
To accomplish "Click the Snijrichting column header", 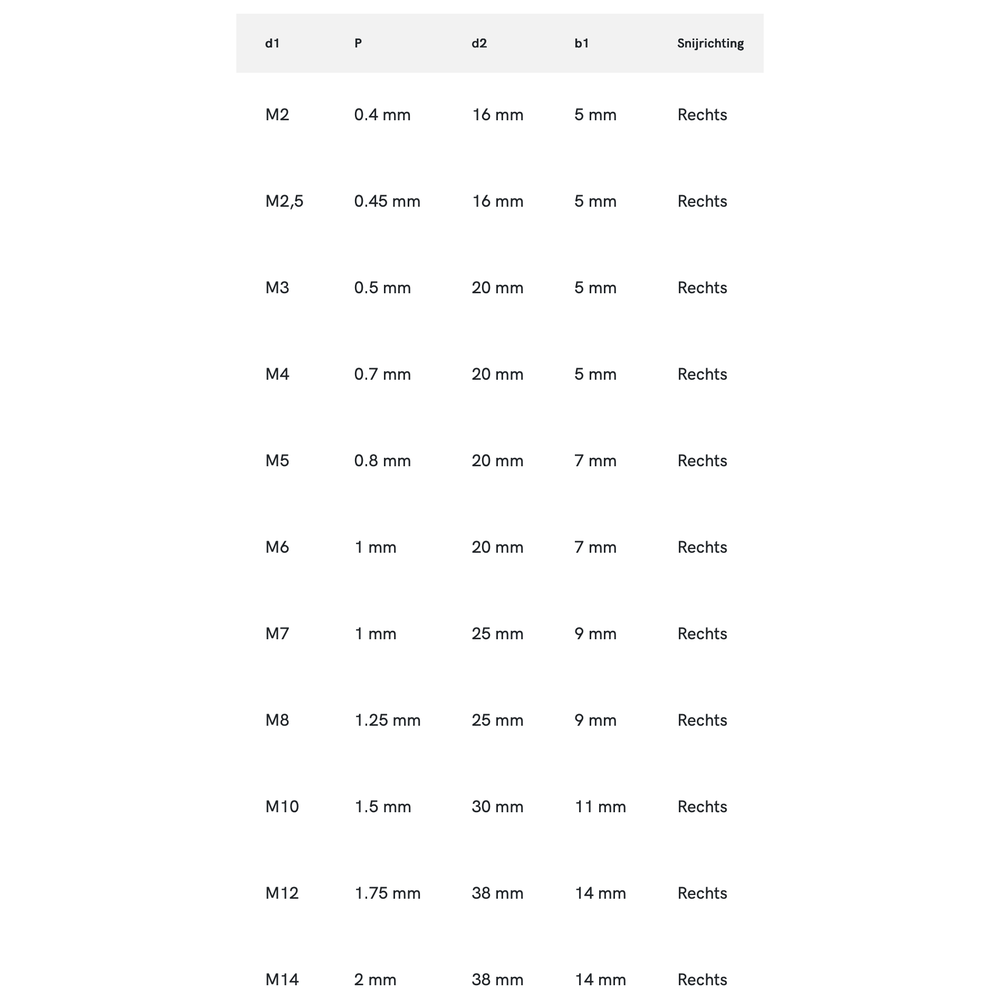I will pyautogui.click(x=710, y=44).
